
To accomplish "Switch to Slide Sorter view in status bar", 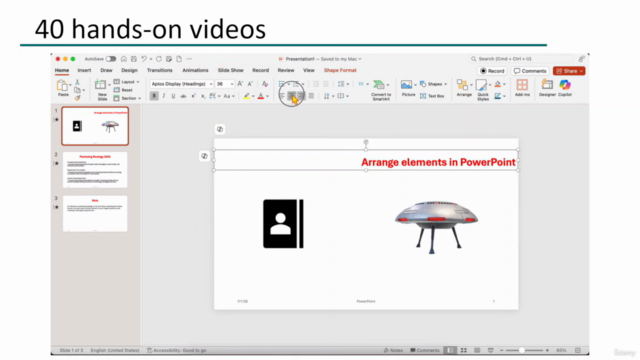I will [464, 350].
